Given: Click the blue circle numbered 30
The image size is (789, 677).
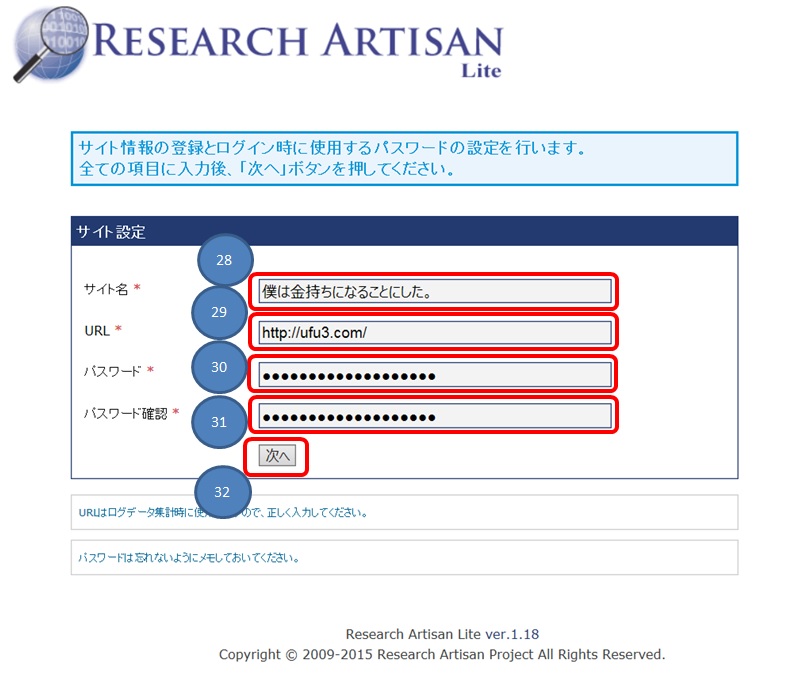Looking at the screenshot, I should tap(219, 367).
